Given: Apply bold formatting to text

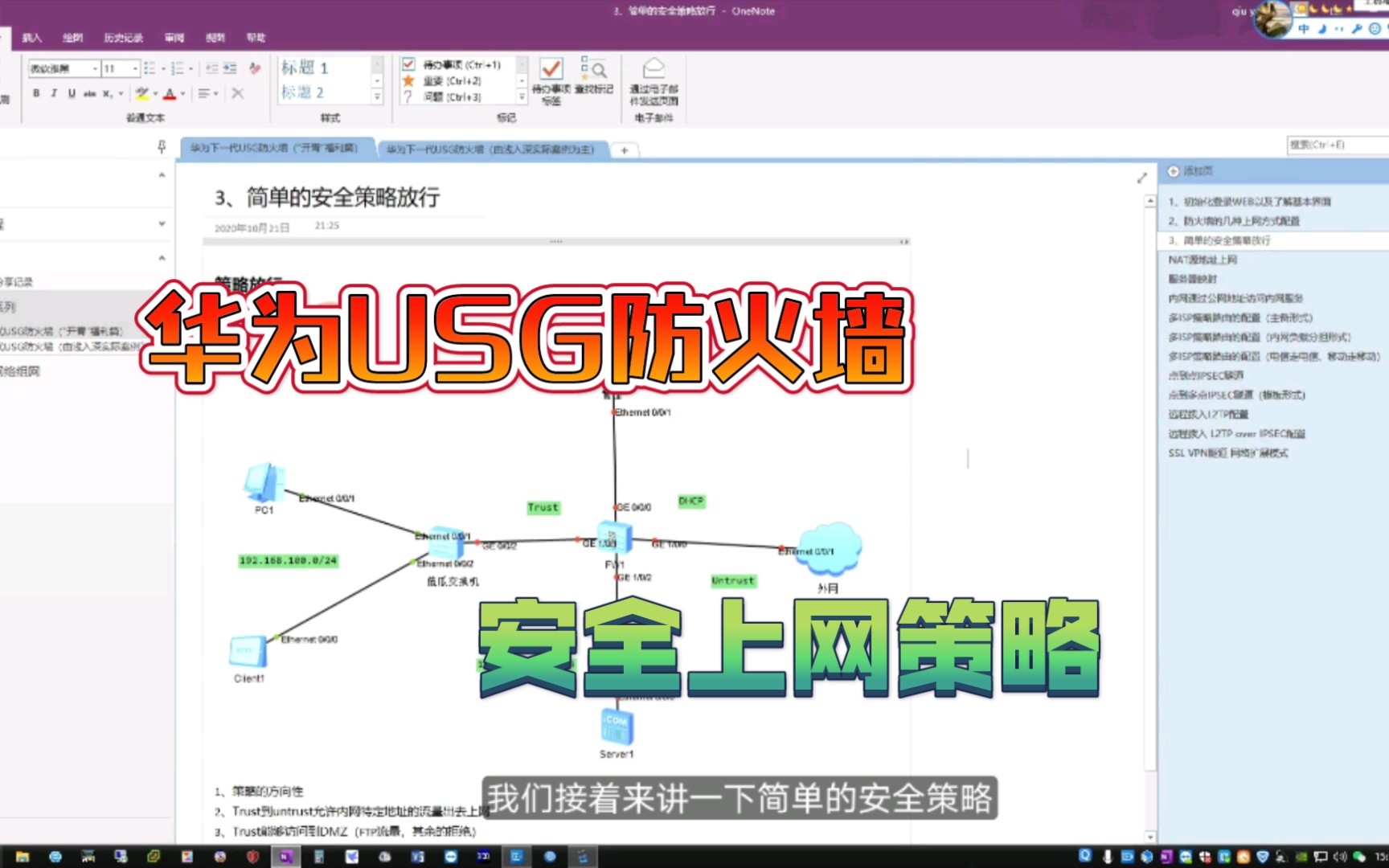Looking at the screenshot, I should [x=36, y=93].
